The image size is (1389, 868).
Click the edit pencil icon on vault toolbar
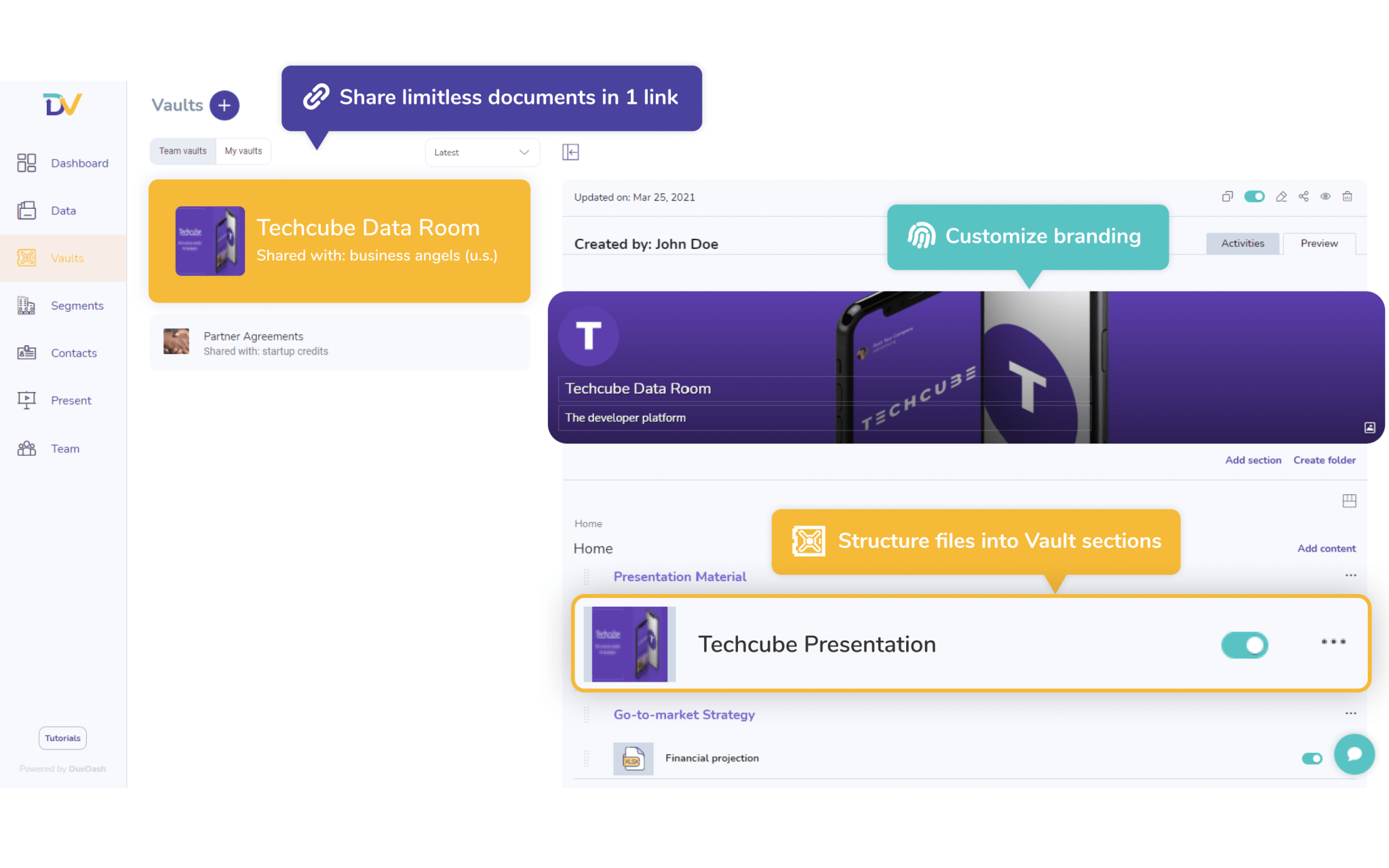click(1280, 197)
